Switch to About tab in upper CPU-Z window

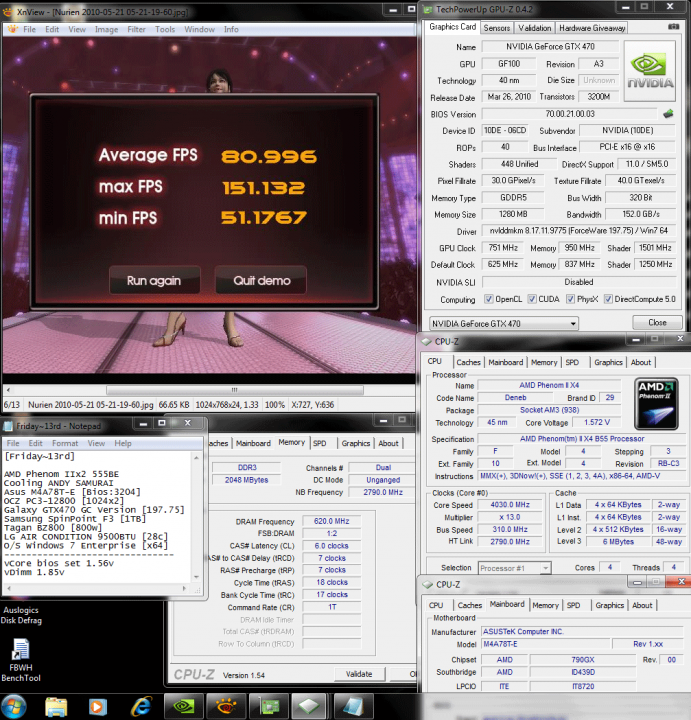pyautogui.click(x=640, y=362)
